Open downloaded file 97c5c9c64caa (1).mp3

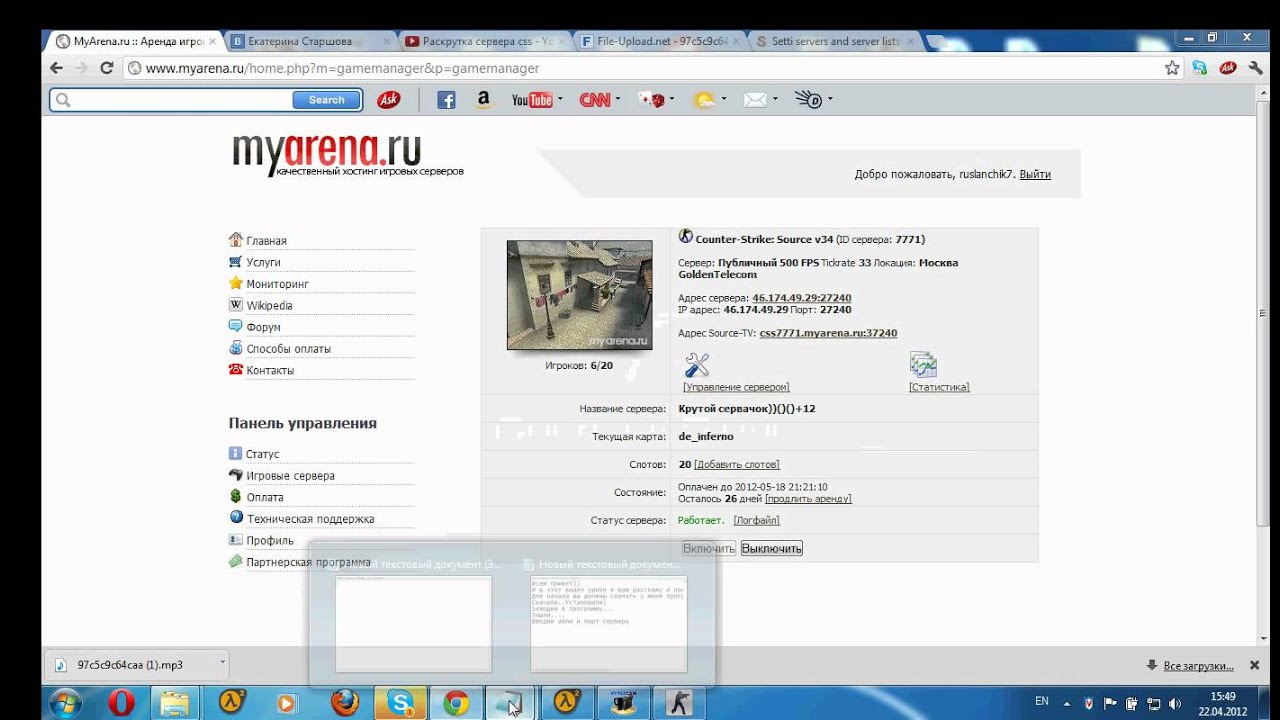[130, 665]
